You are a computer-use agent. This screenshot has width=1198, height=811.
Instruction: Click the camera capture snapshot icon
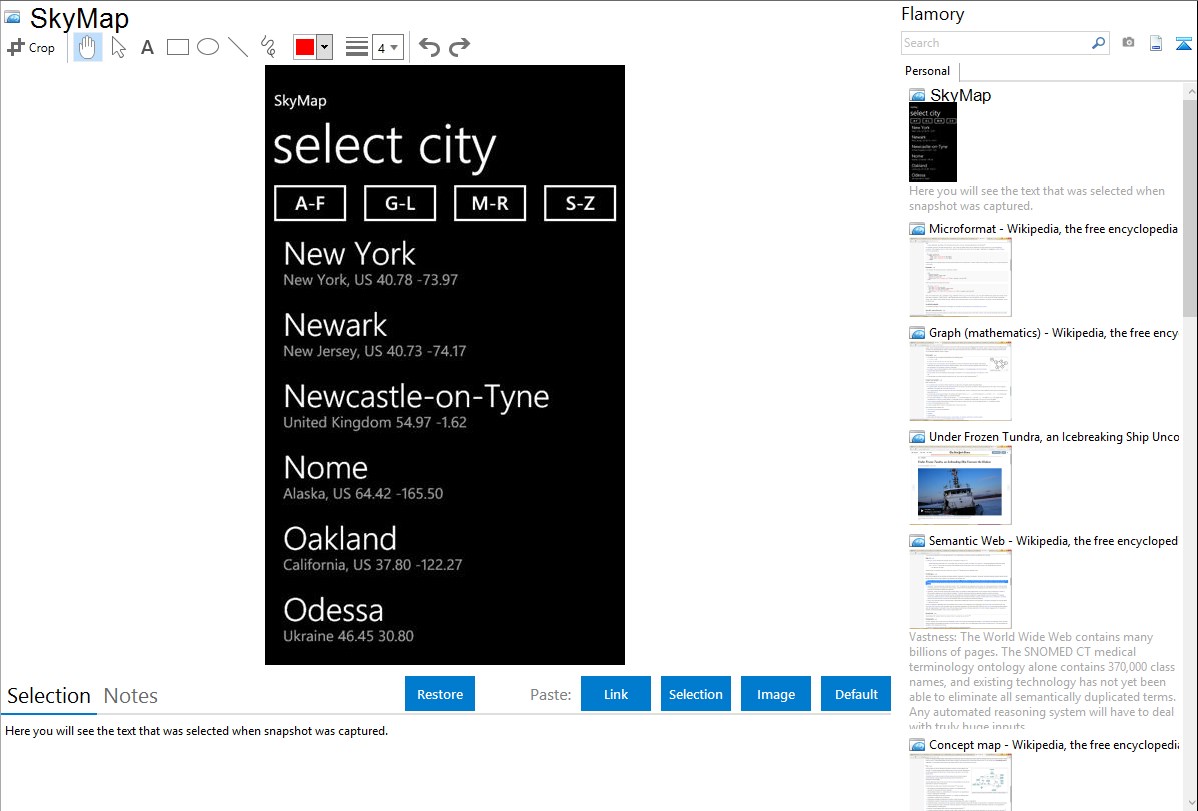(1128, 43)
